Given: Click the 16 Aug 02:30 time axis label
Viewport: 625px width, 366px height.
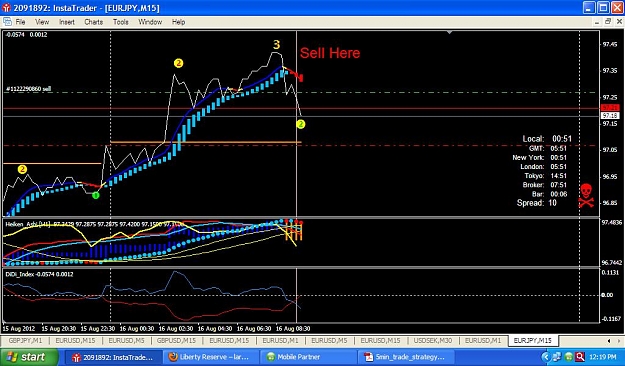Looking at the screenshot, I should click(x=176, y=329).
